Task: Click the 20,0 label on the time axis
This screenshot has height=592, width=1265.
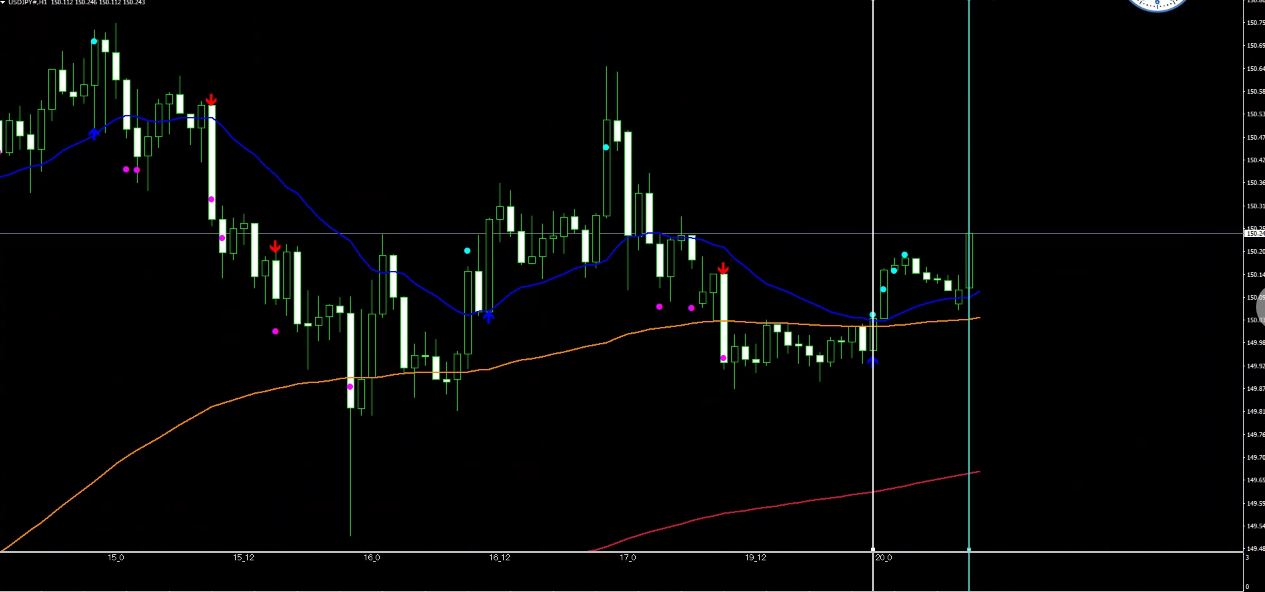Action: point(884,558)
